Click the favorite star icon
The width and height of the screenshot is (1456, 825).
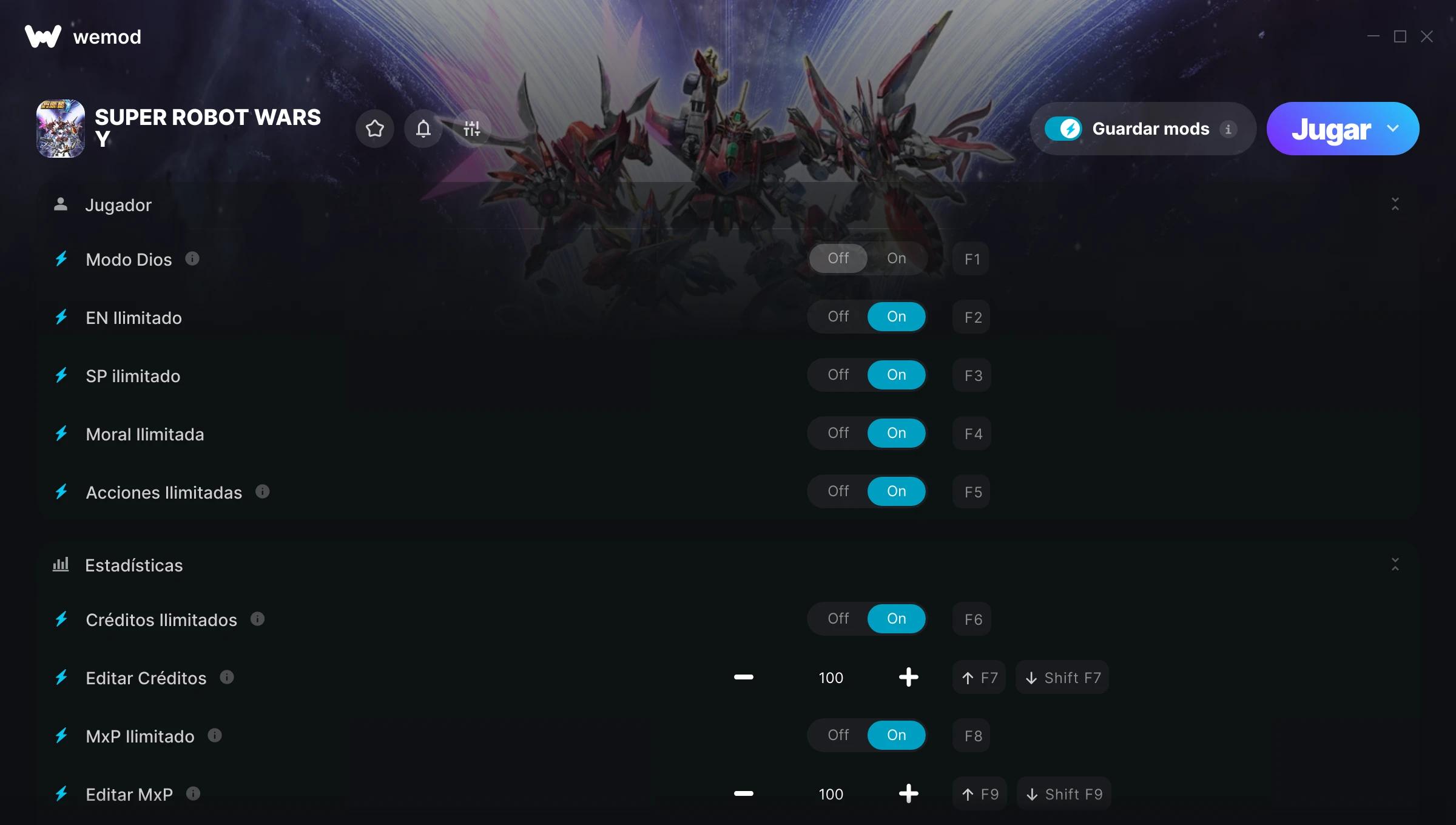pyautogui.click(x=374, y=129)
